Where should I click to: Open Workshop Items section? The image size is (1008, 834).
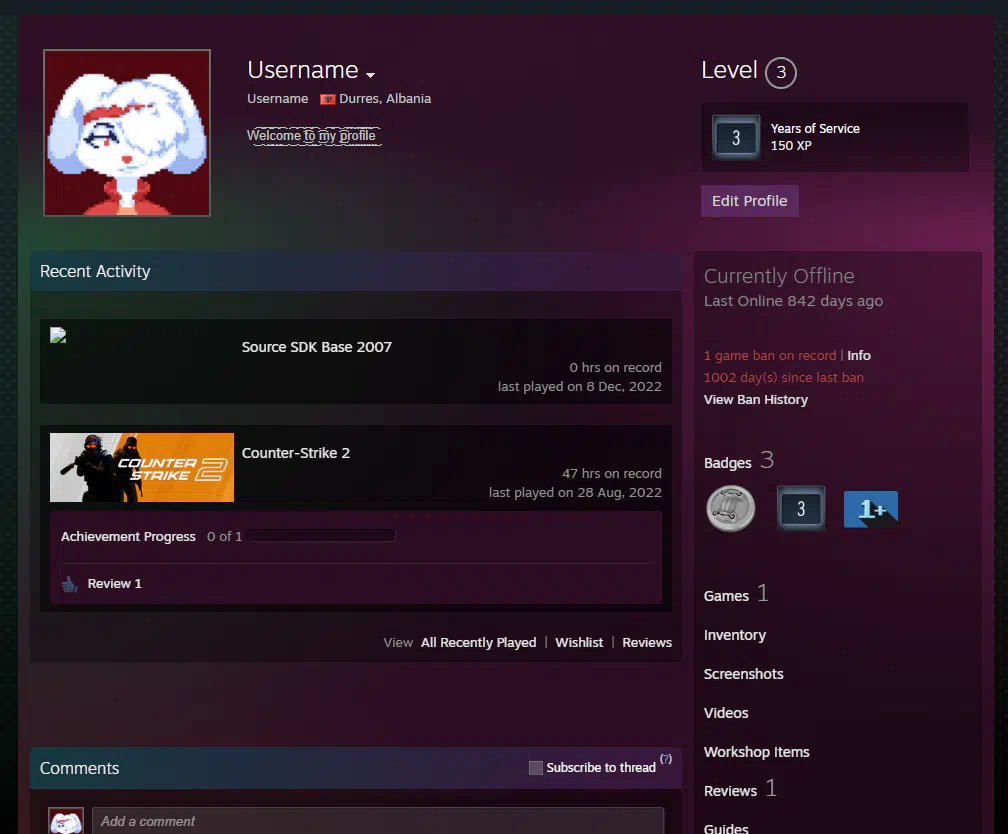pos(757,752)
